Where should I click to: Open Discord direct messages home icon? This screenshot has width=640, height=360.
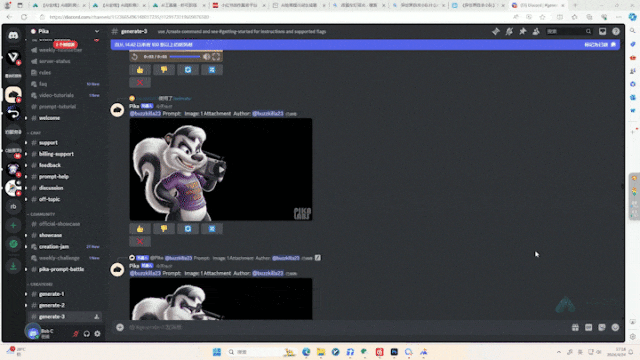point(13,36)
